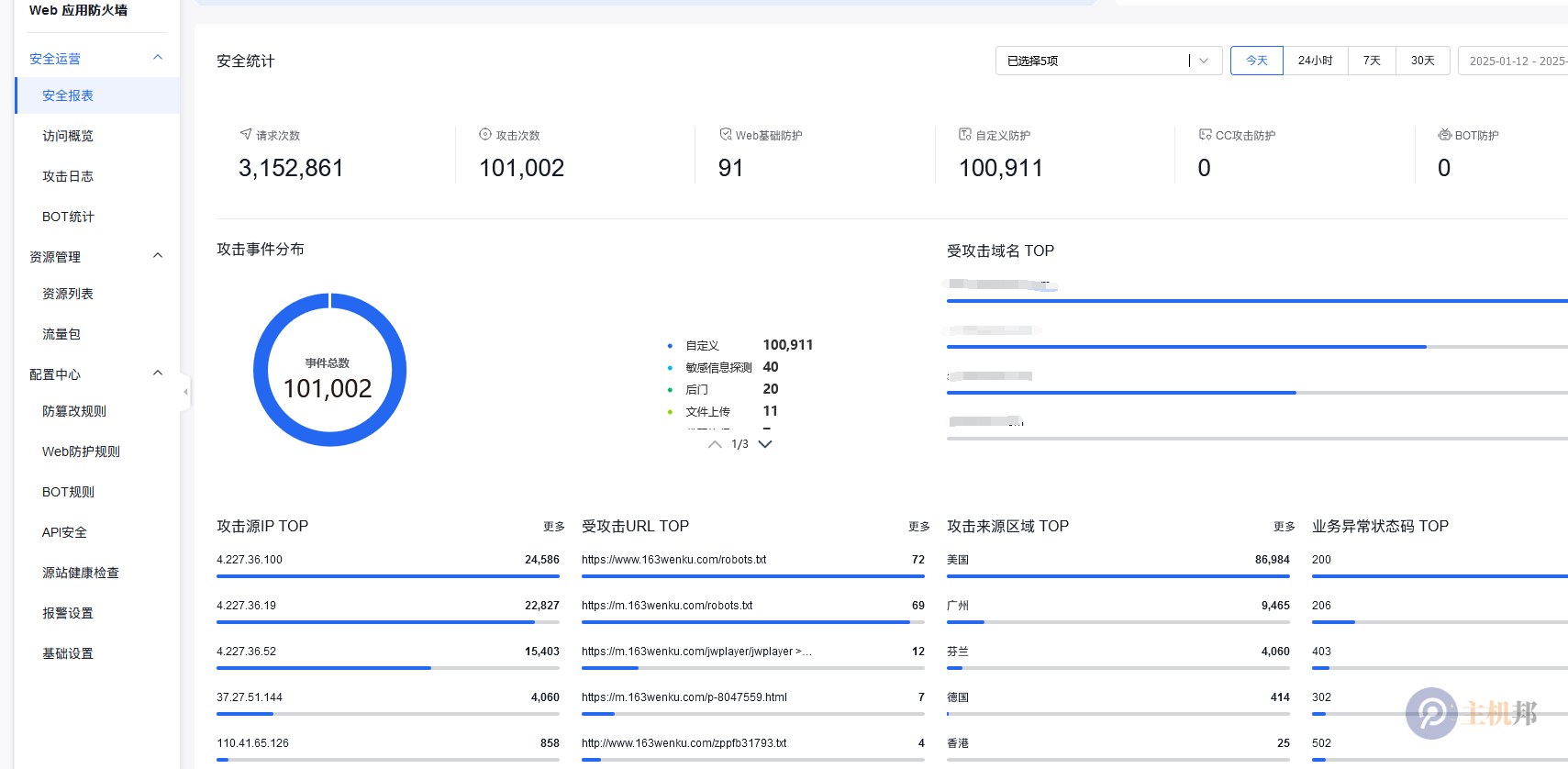Go to next legend page arrow
Screen dimensions: 1568x769
pos(765,444)
